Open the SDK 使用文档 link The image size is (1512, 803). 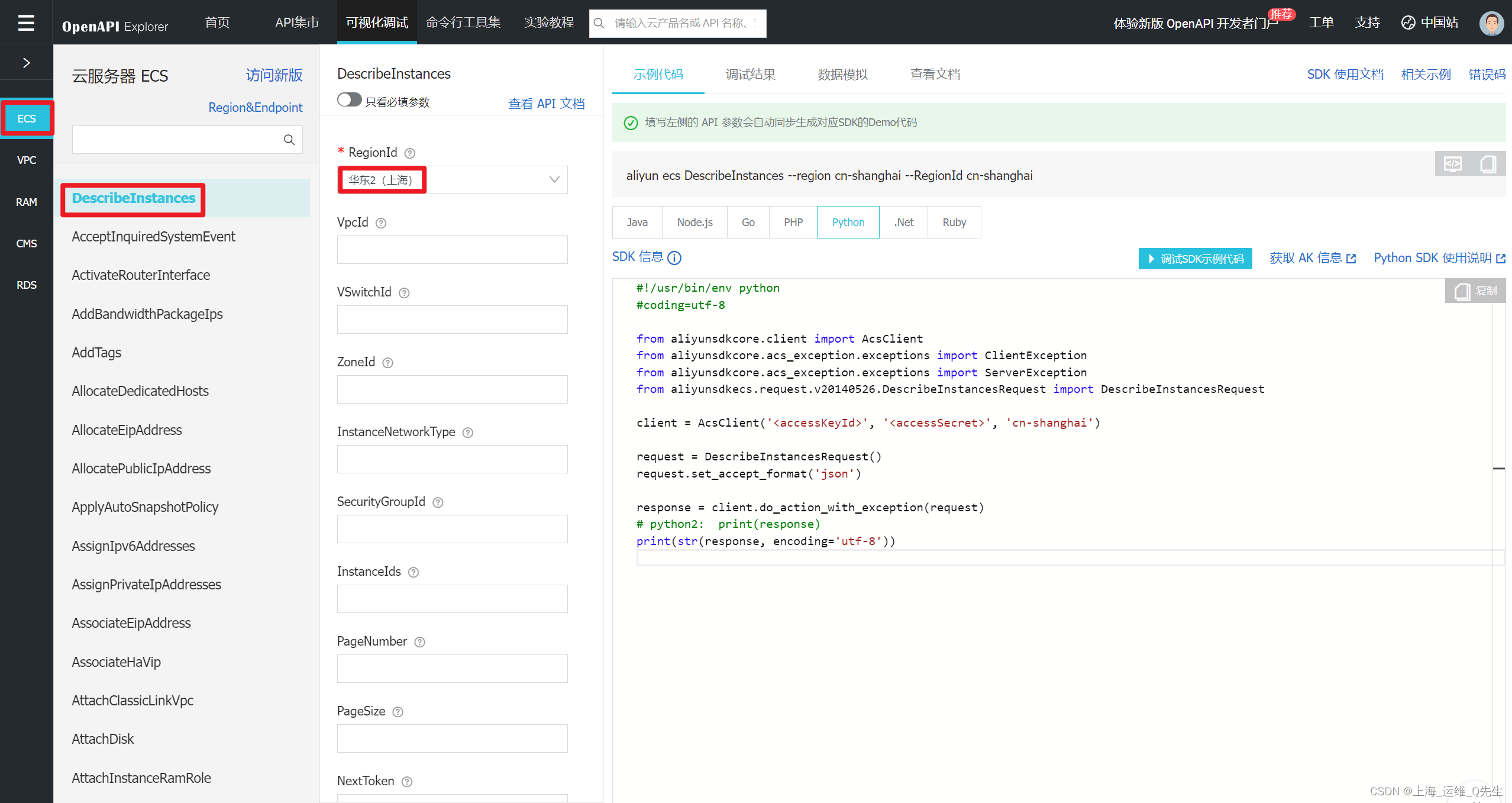click(1345, 75)
